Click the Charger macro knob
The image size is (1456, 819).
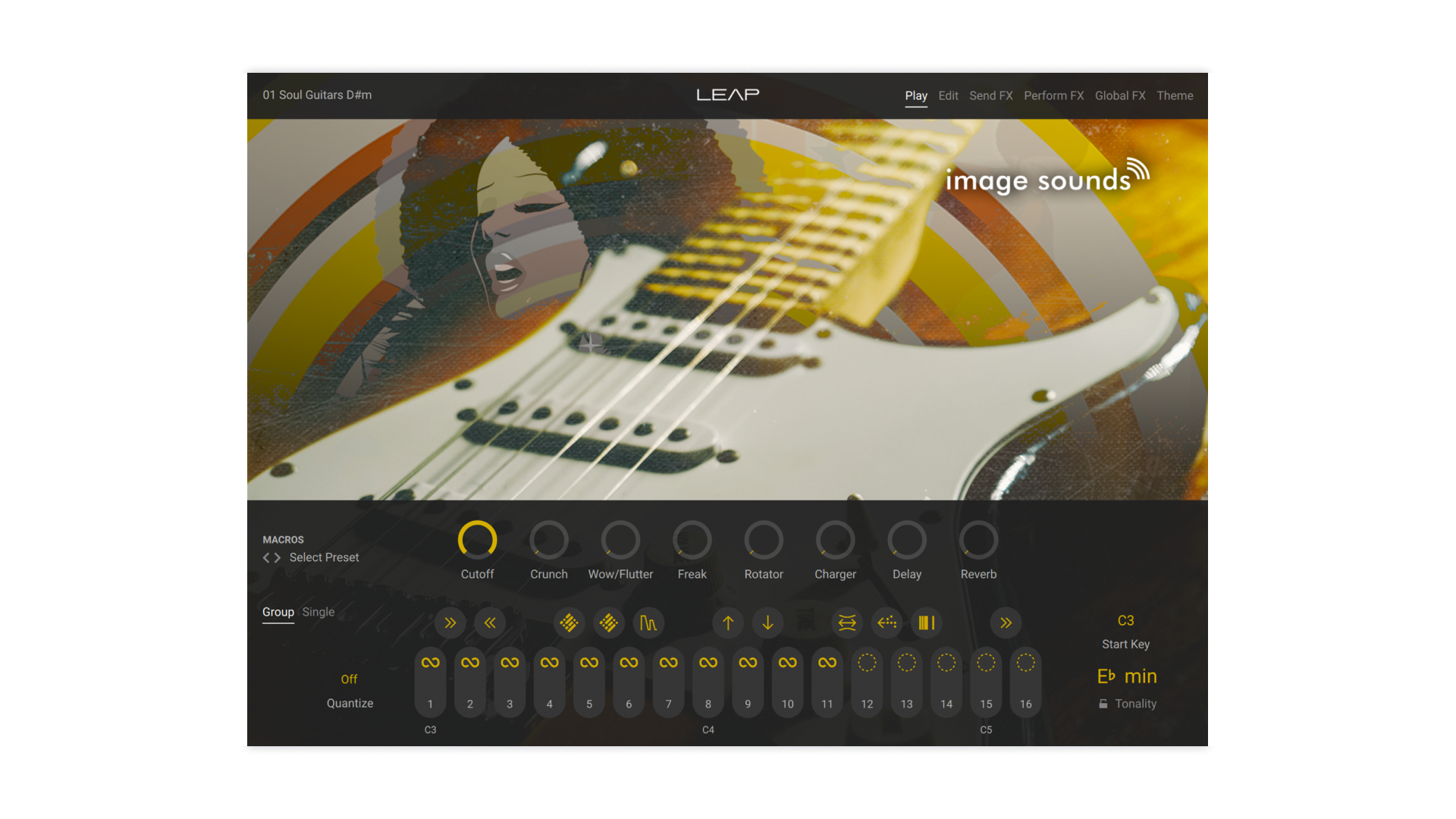(x=836, y=541)
